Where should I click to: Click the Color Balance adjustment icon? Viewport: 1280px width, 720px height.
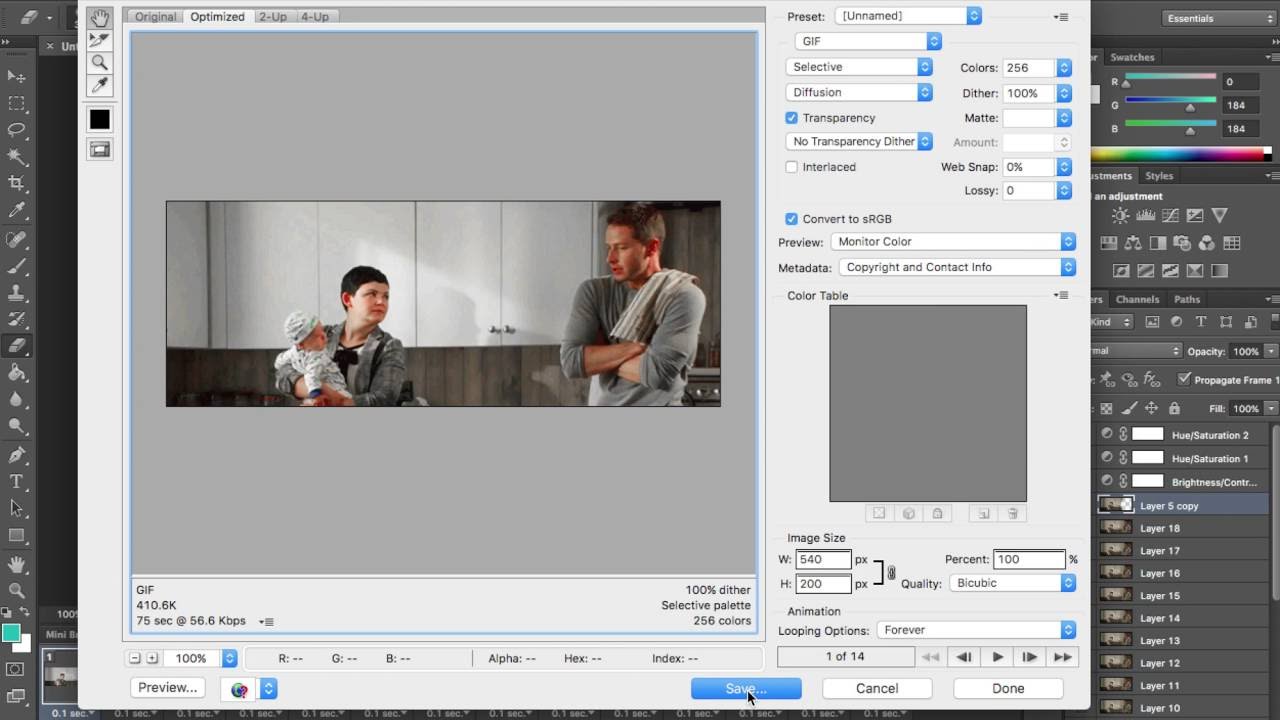1135,243
